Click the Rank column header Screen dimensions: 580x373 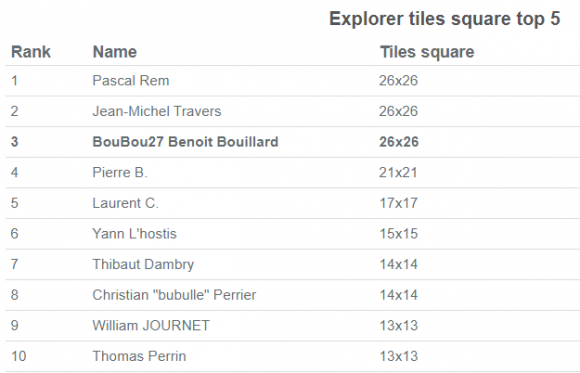tap(31, 52)
